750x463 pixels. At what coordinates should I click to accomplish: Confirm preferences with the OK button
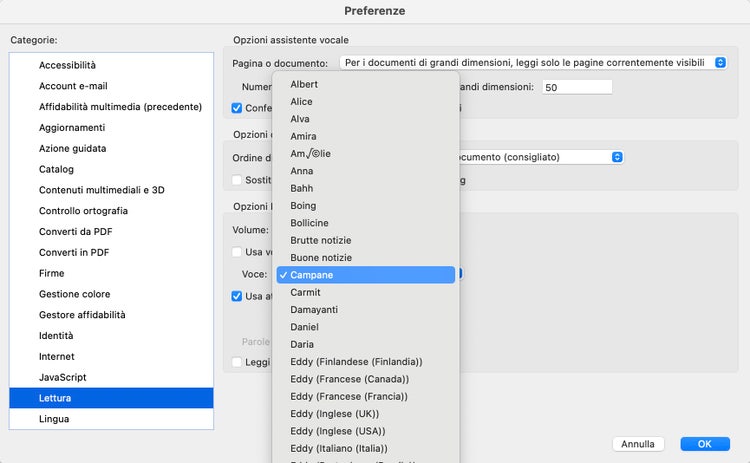pyautogui.click(x=704, y=444)
